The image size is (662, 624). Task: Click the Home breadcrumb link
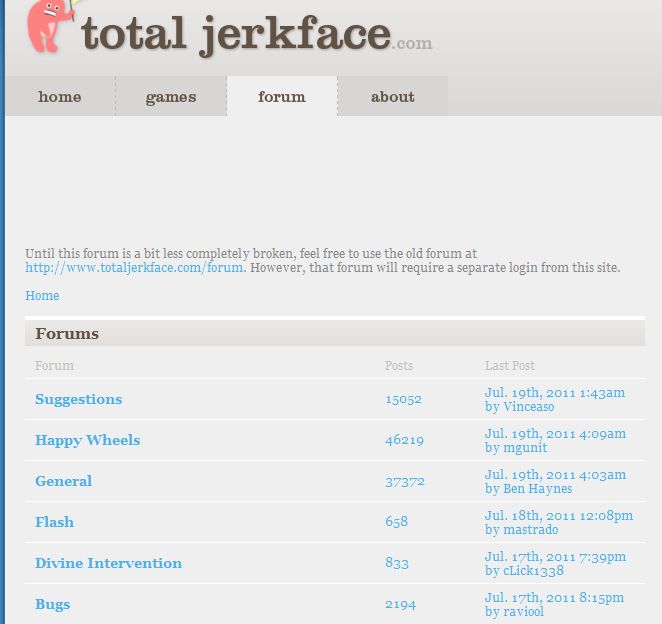42,296
